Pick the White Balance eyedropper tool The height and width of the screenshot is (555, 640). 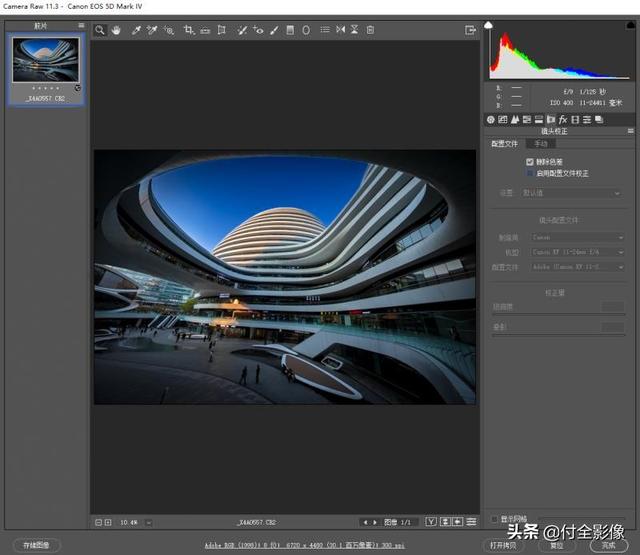coord(136,30)
